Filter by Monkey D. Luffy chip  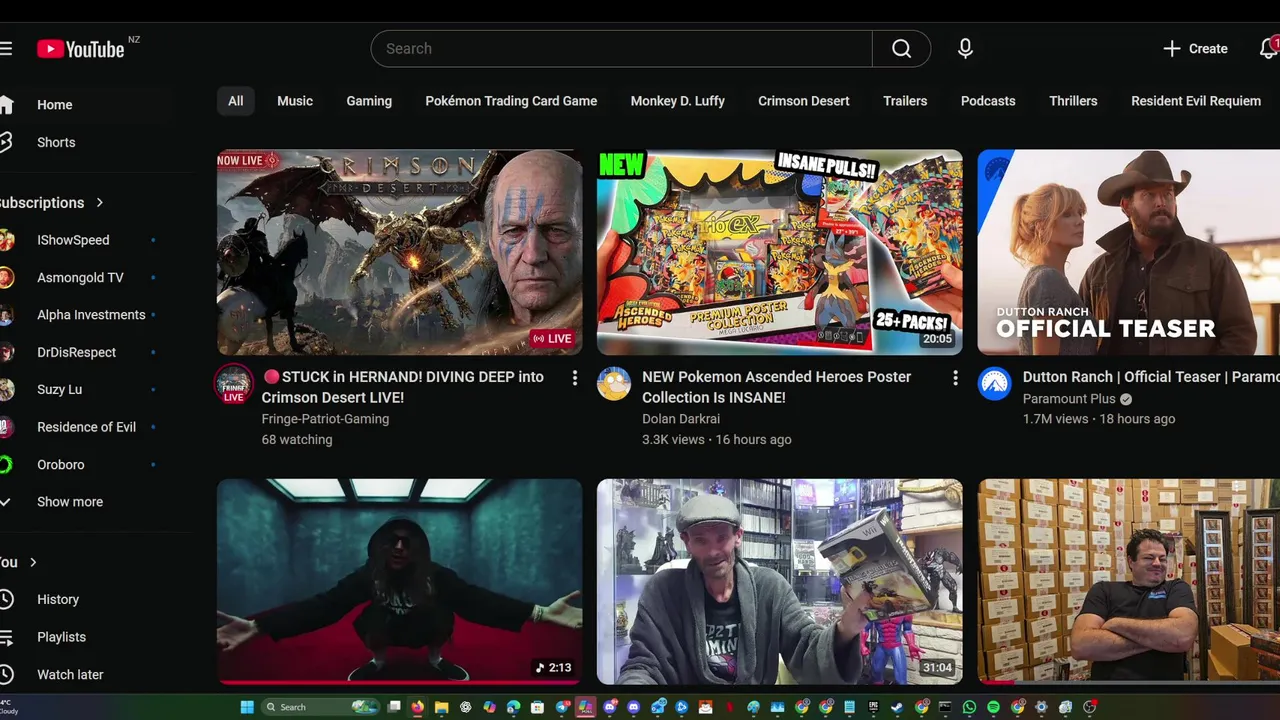coord(677,101)
